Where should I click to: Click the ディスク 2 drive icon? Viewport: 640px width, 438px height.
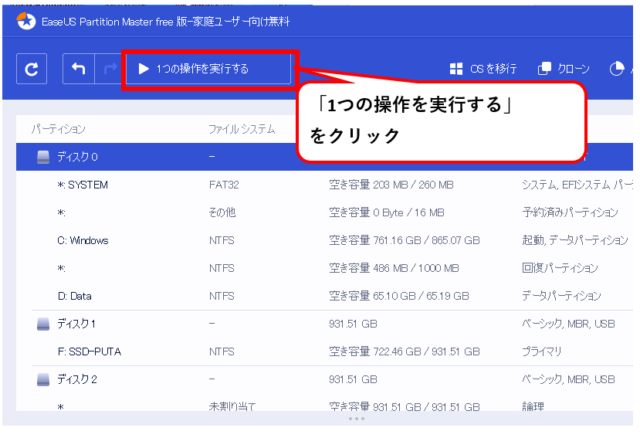click(43, 380)
